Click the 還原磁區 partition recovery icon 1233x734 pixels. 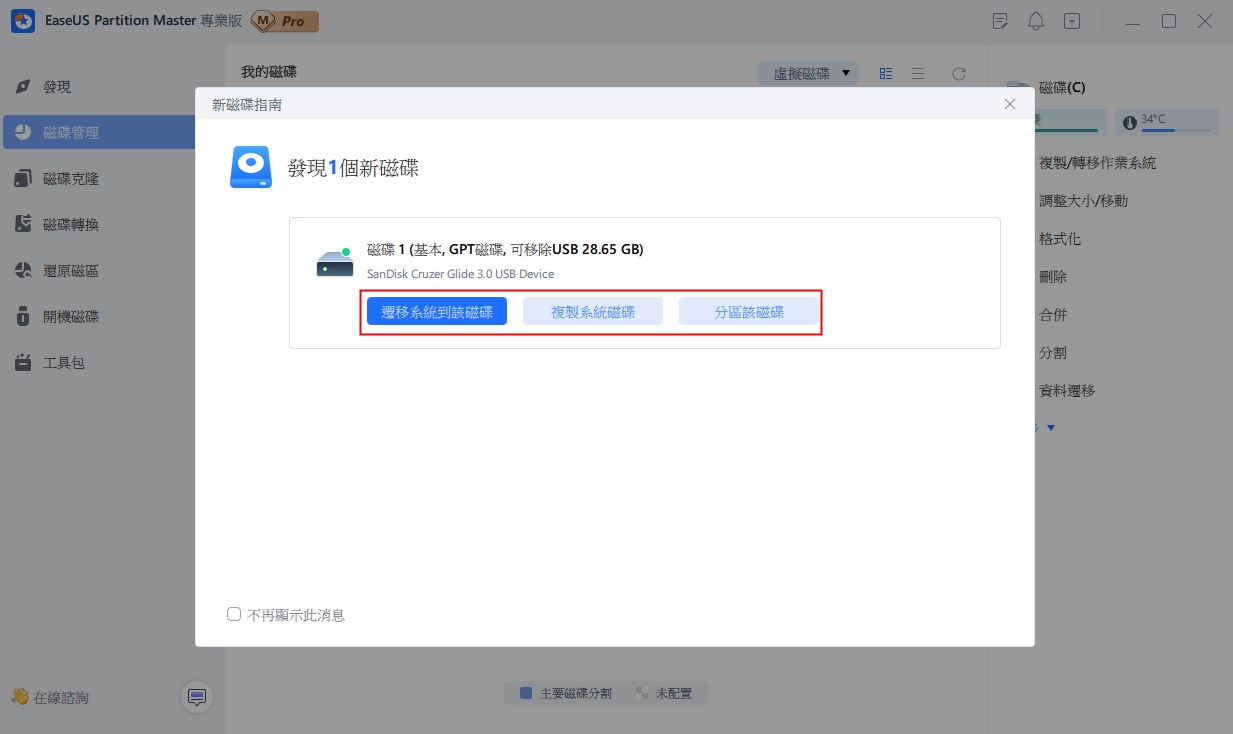click(x=23, y=271)
